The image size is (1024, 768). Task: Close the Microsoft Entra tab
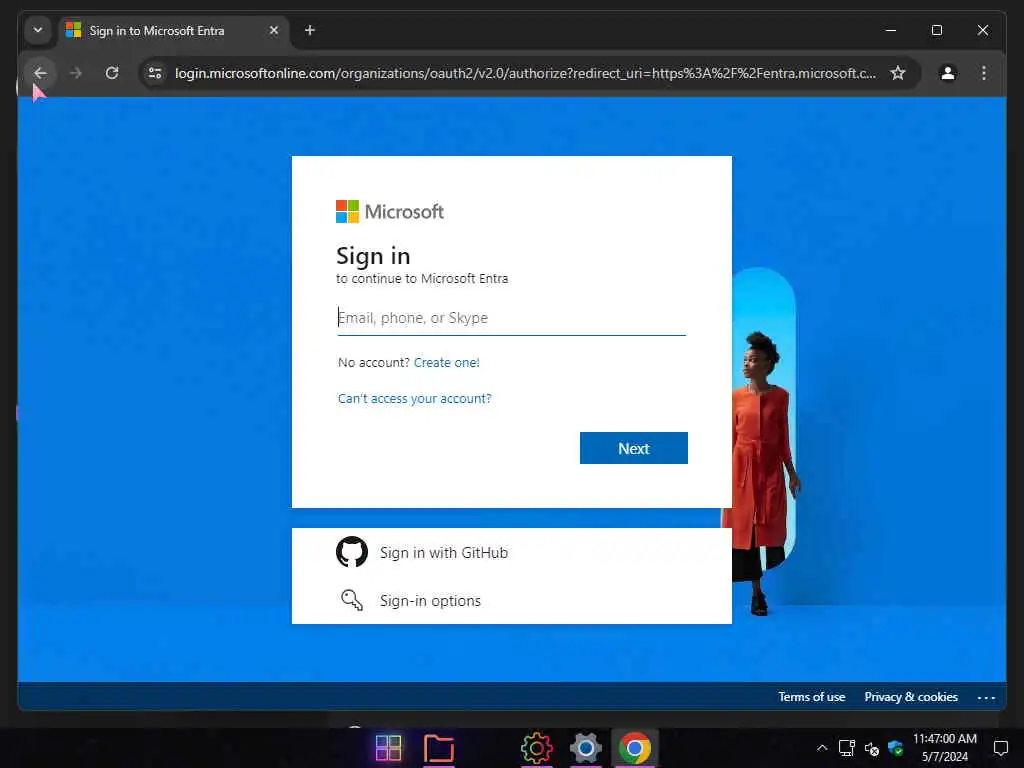(x=274, y=30)
